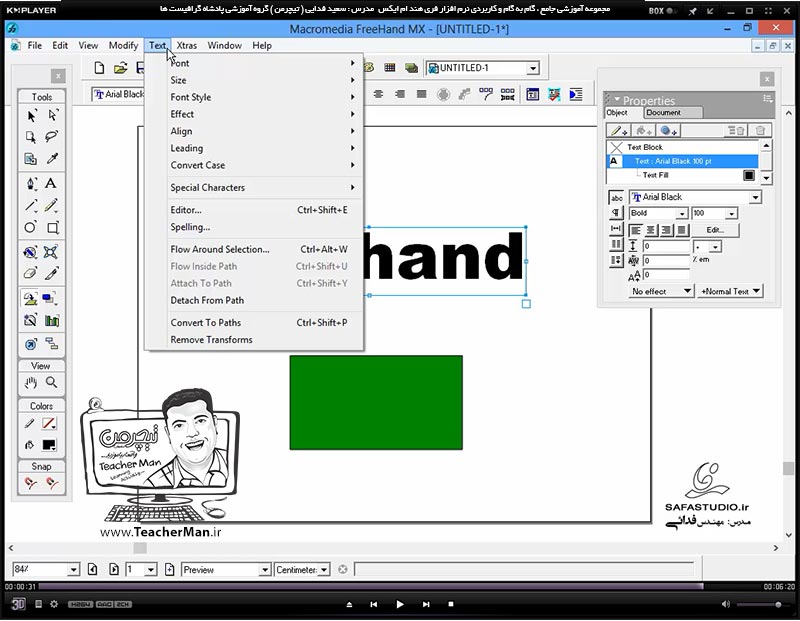Click the leading value input field
The width and height of the screenshot is (800, 621).
click(x=666, y=246)
